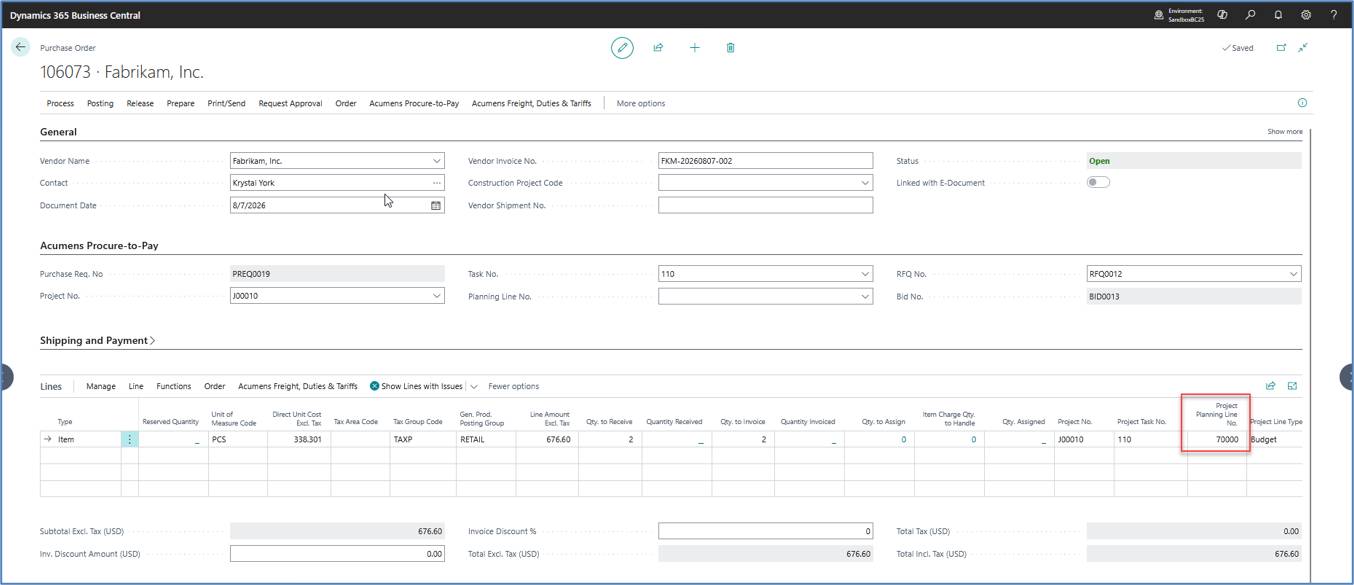The image size is (1354, 585).
Task: Delete the order with trash icon
Action: point(730,47)
